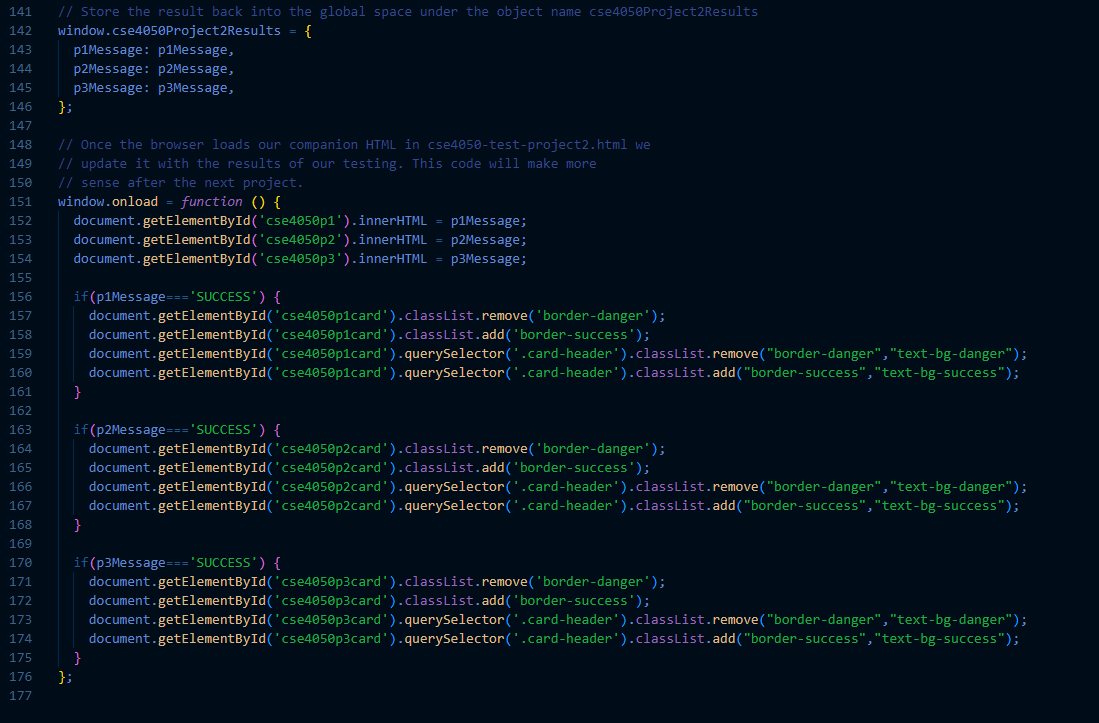Click line number 141 in the gutter
Screen dimensions: 1099x723
click(20, 12)
